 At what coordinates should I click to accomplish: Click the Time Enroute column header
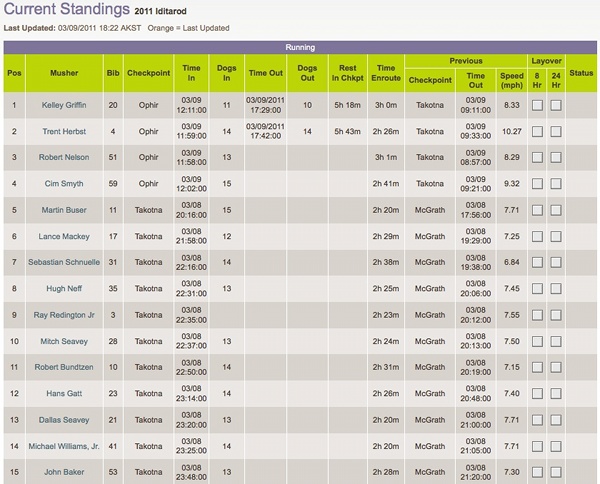(386, 73)
